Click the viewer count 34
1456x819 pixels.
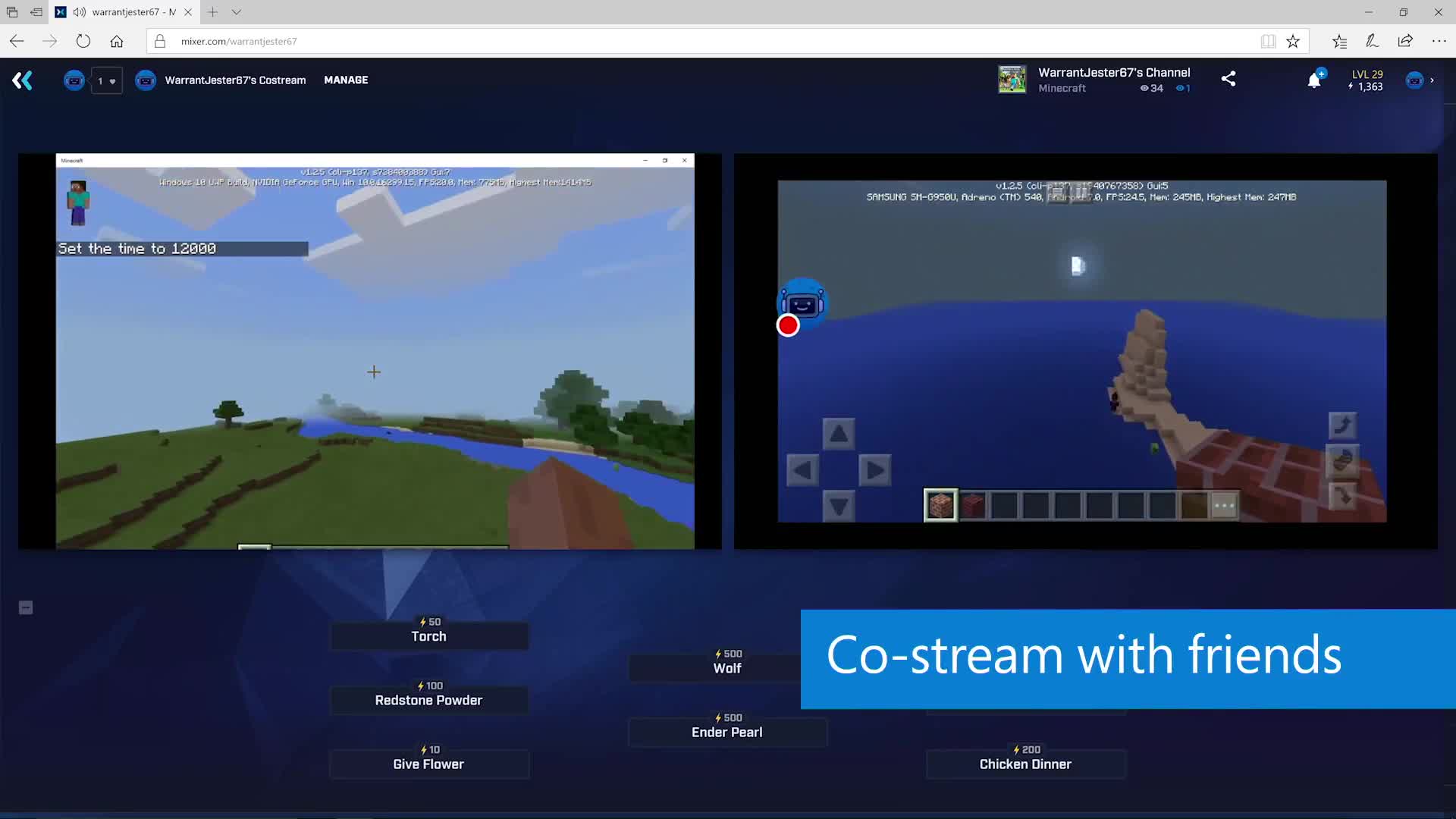click(x=1151, y=89)
